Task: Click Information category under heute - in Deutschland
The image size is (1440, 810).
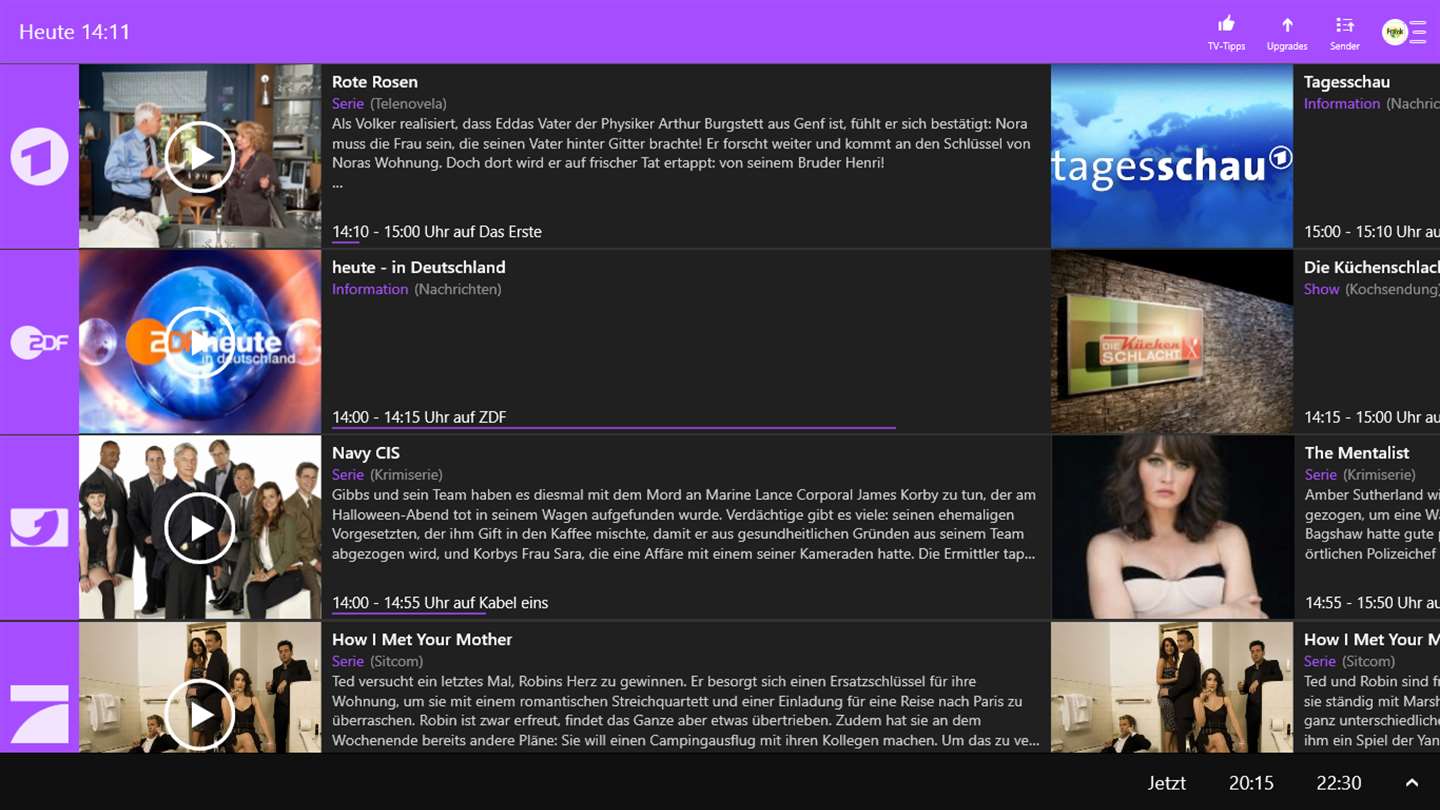Action: [370, 289]
